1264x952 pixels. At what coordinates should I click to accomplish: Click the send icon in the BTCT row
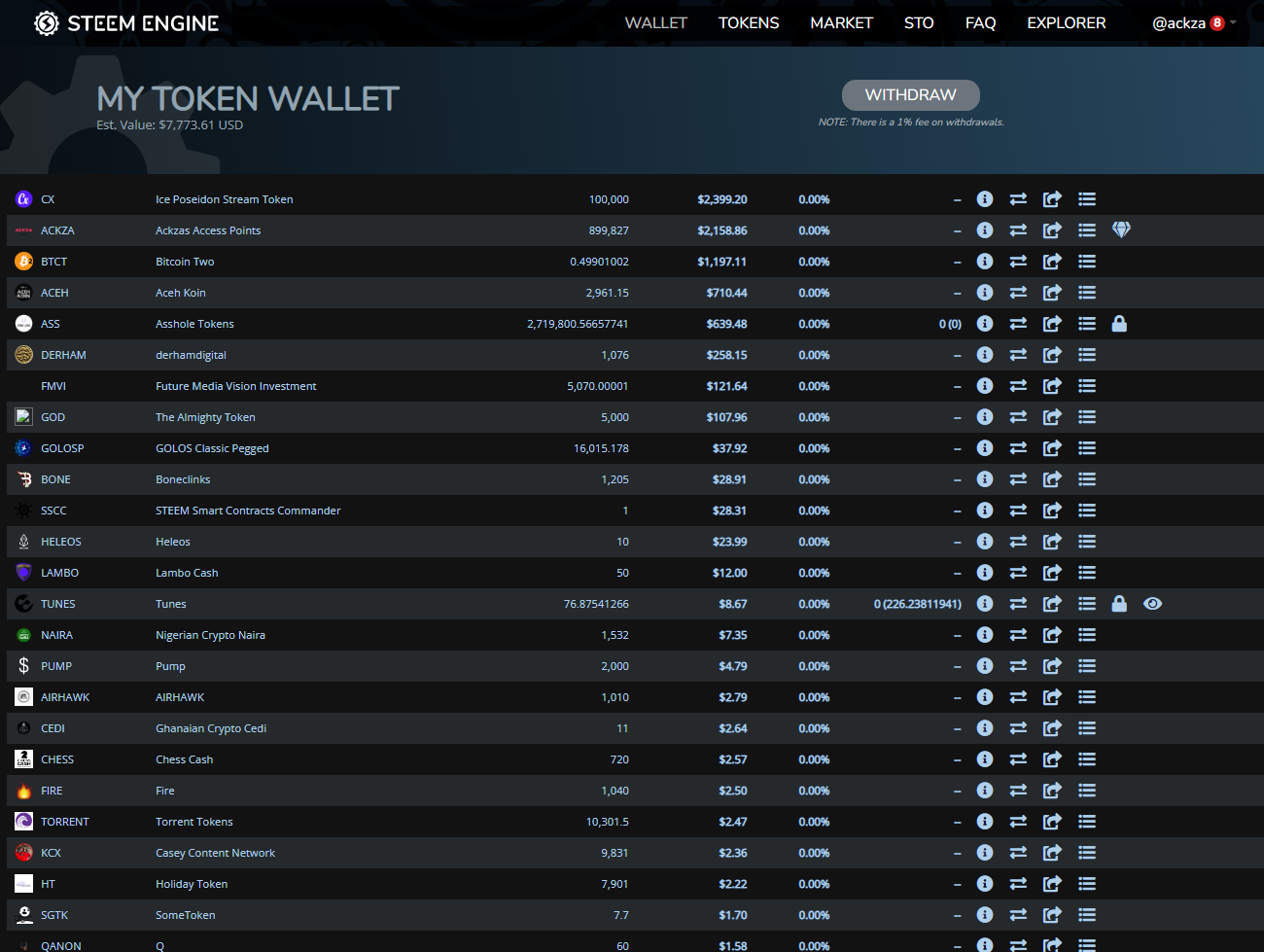[x=1052, y=262]
